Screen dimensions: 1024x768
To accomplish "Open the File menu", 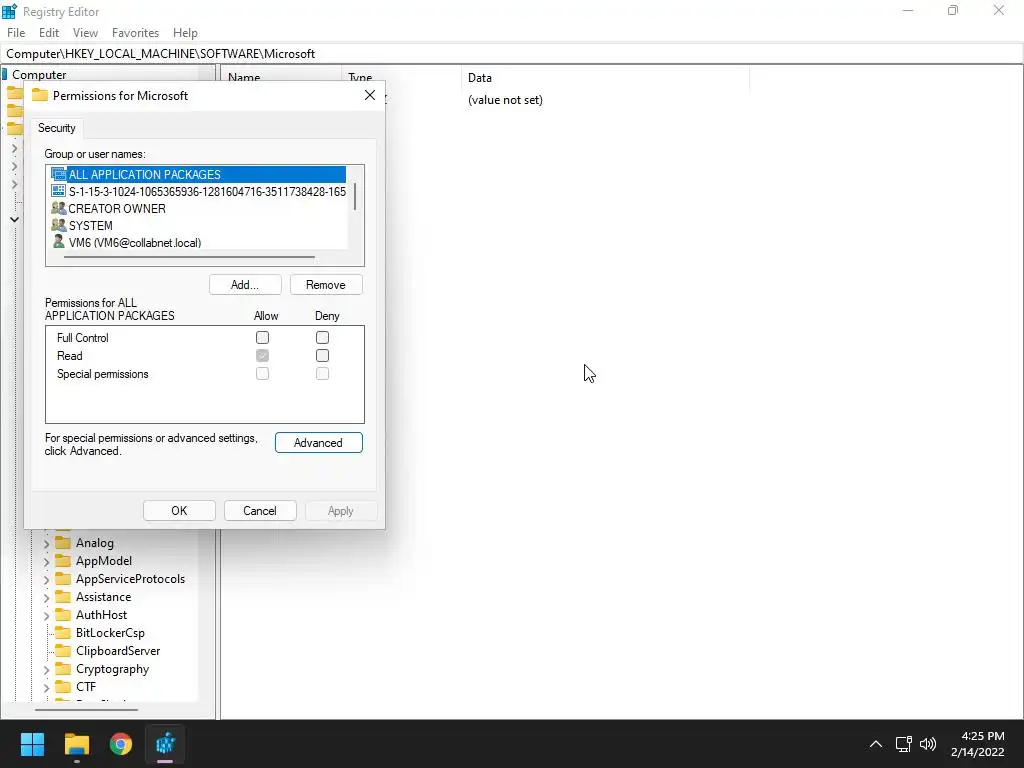I will tap(16, 33).
